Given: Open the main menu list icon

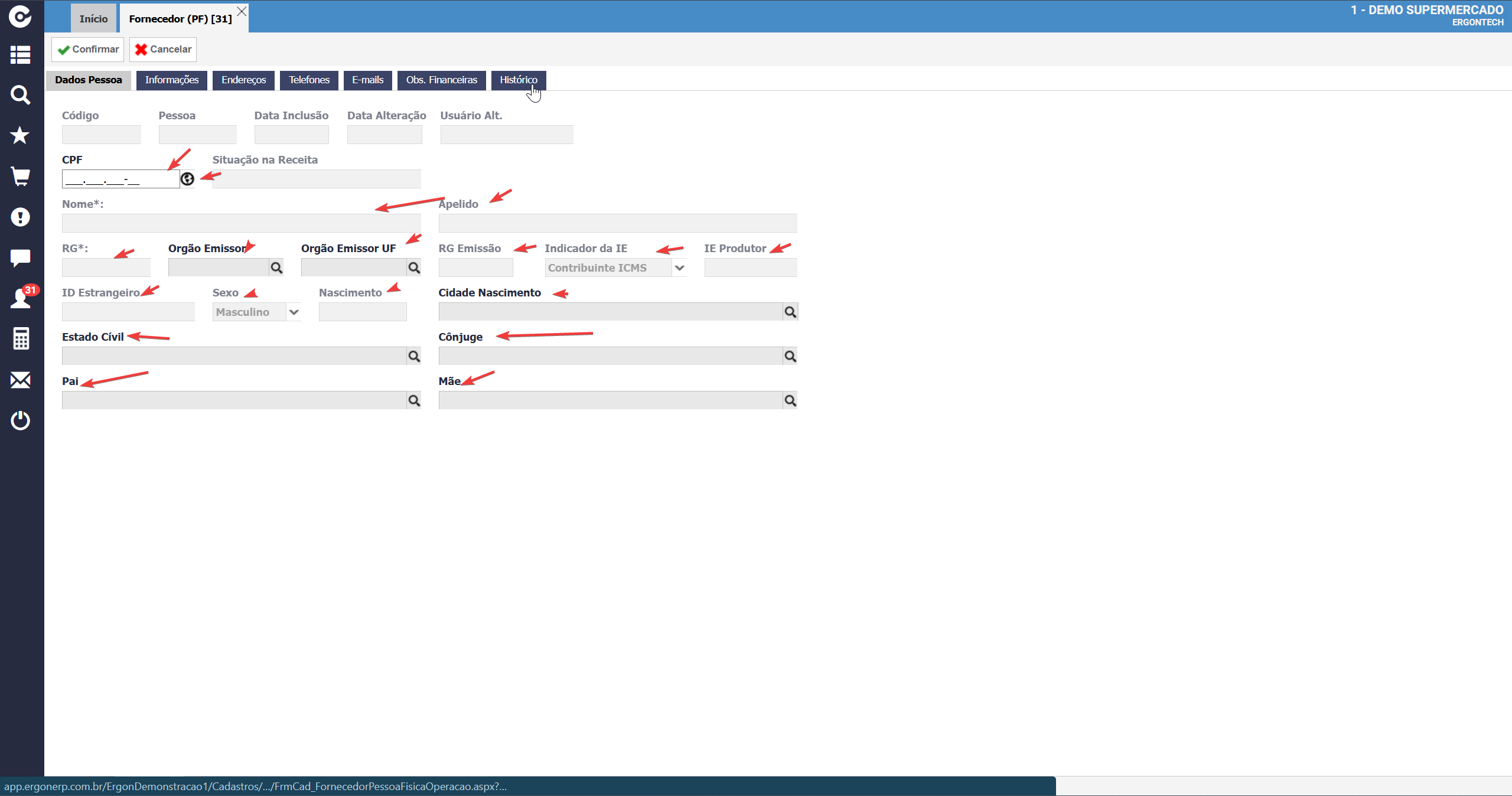Looking at the screenshot, I should pyautogui.click(x=20, y=55).
